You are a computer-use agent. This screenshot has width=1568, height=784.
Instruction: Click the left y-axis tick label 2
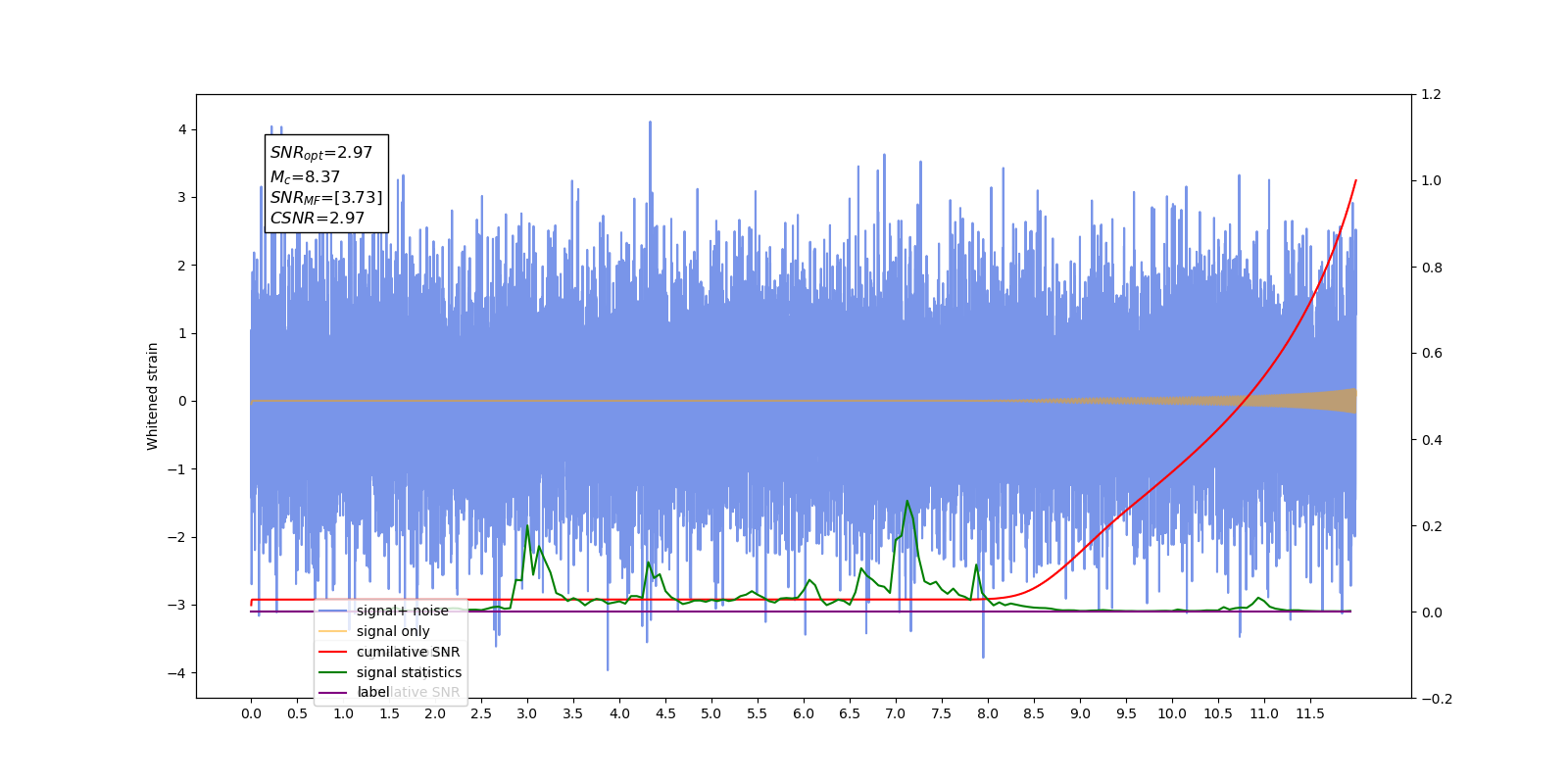(x=182, y=266)
